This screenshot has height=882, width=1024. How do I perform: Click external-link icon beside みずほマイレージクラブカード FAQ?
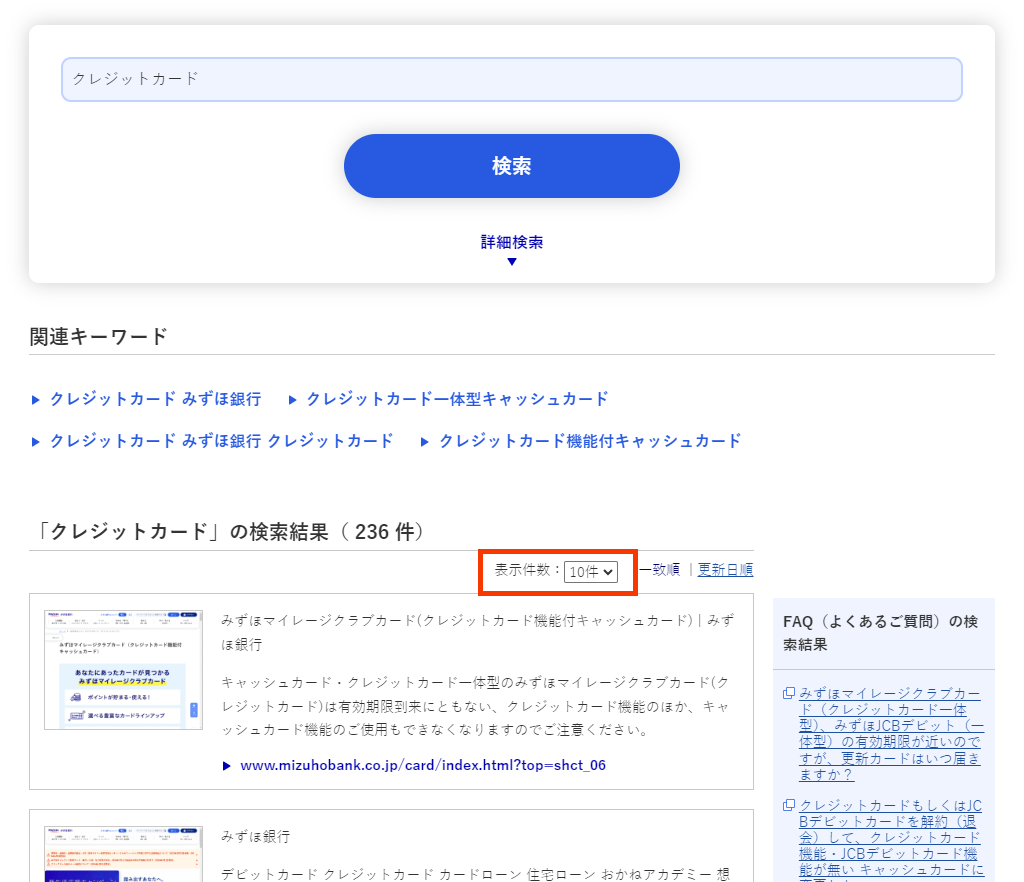789,693
